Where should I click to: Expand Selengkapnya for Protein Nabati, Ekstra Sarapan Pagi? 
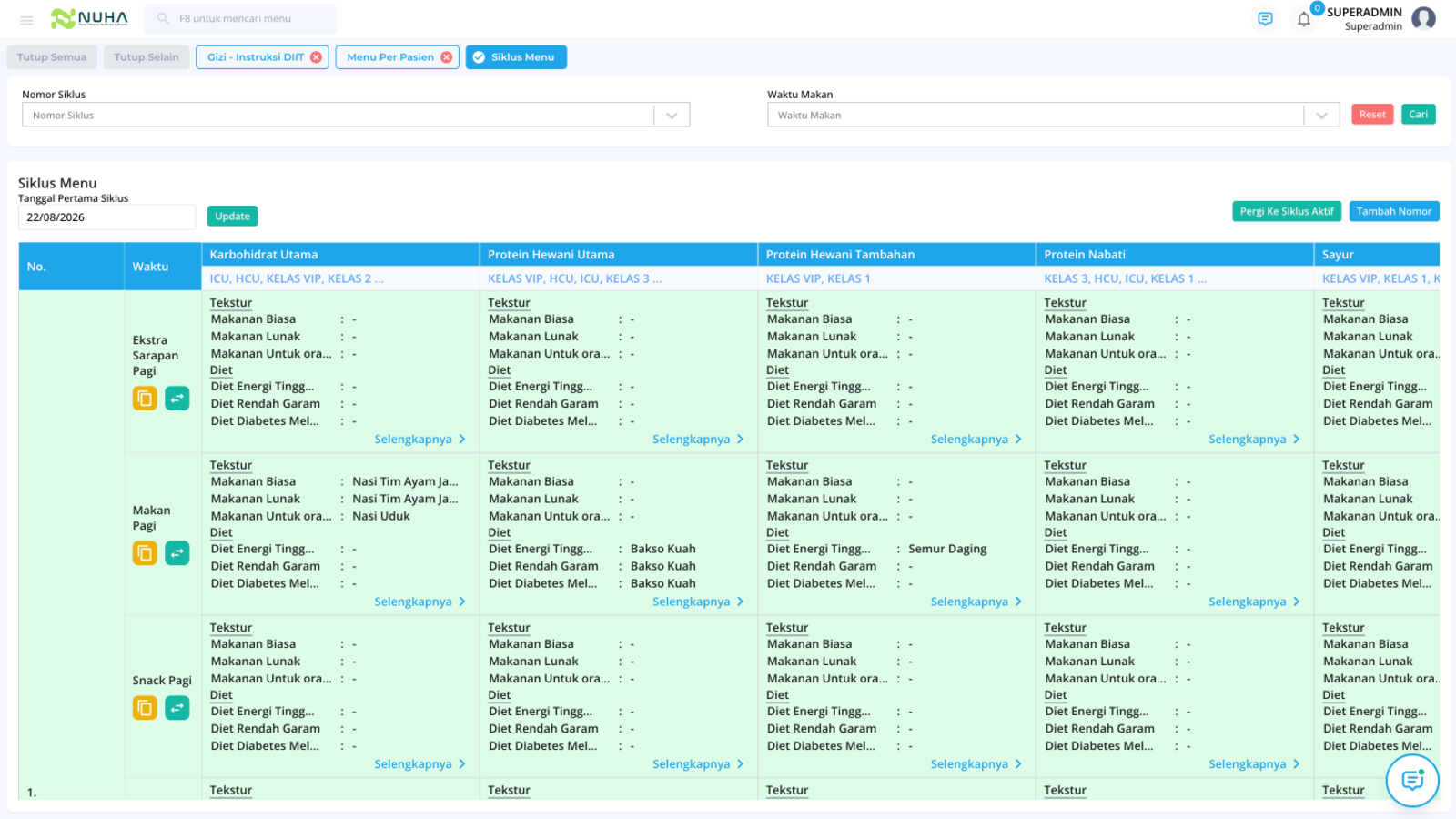pyautogui.click(x=1254, y=440)
